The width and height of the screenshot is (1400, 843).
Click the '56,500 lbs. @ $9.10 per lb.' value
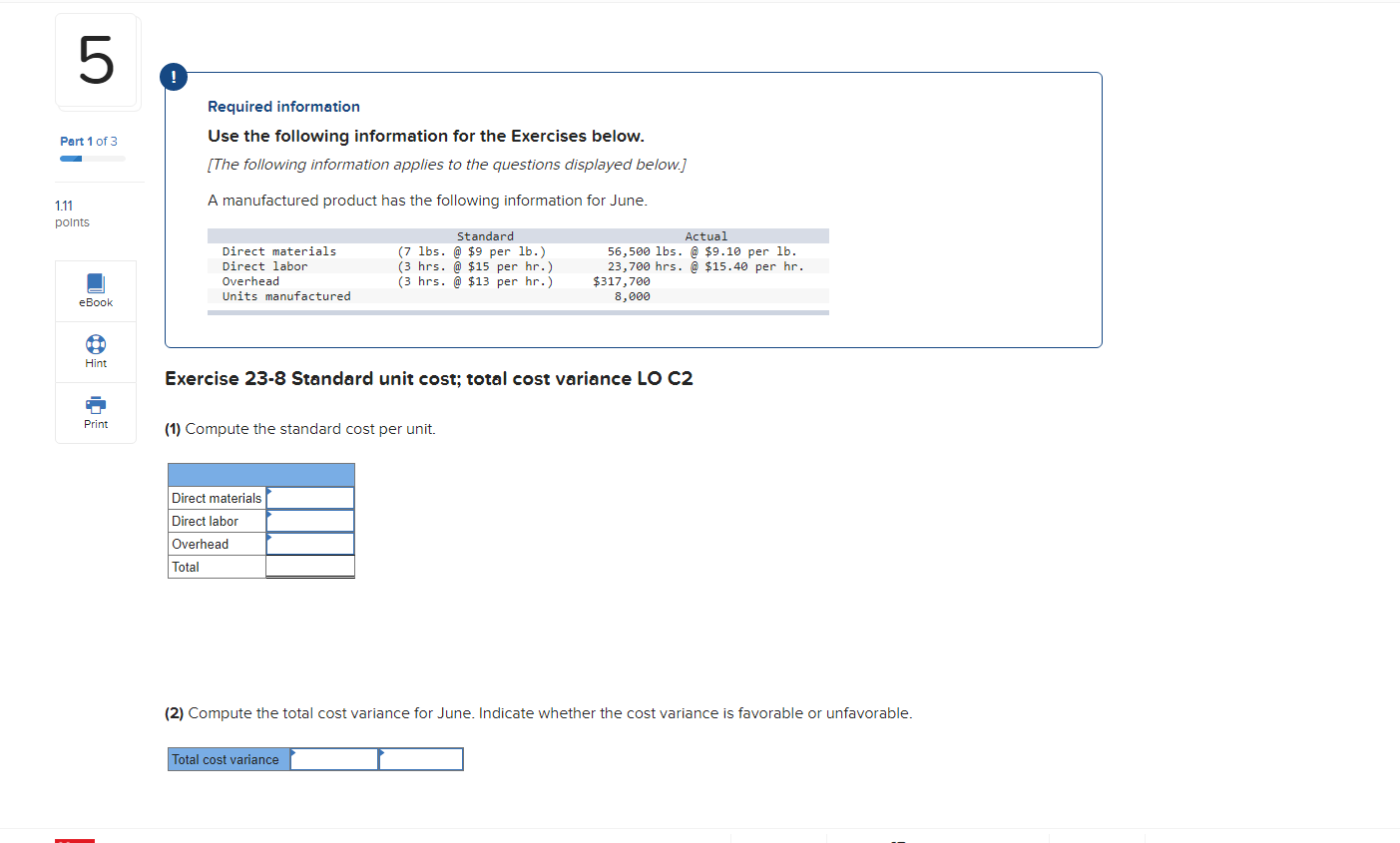[x=702, y=251]
